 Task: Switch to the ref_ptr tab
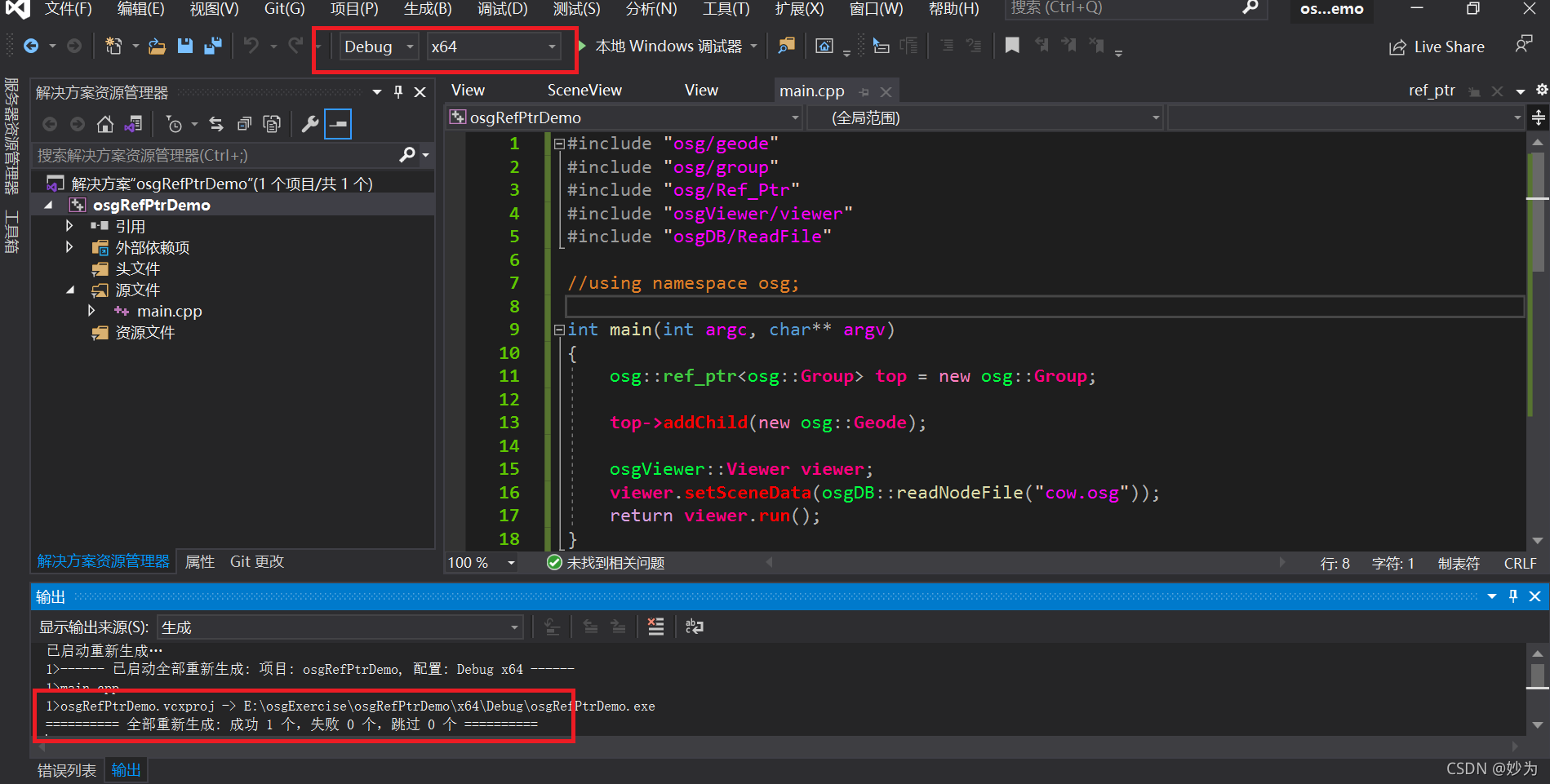1432,91
